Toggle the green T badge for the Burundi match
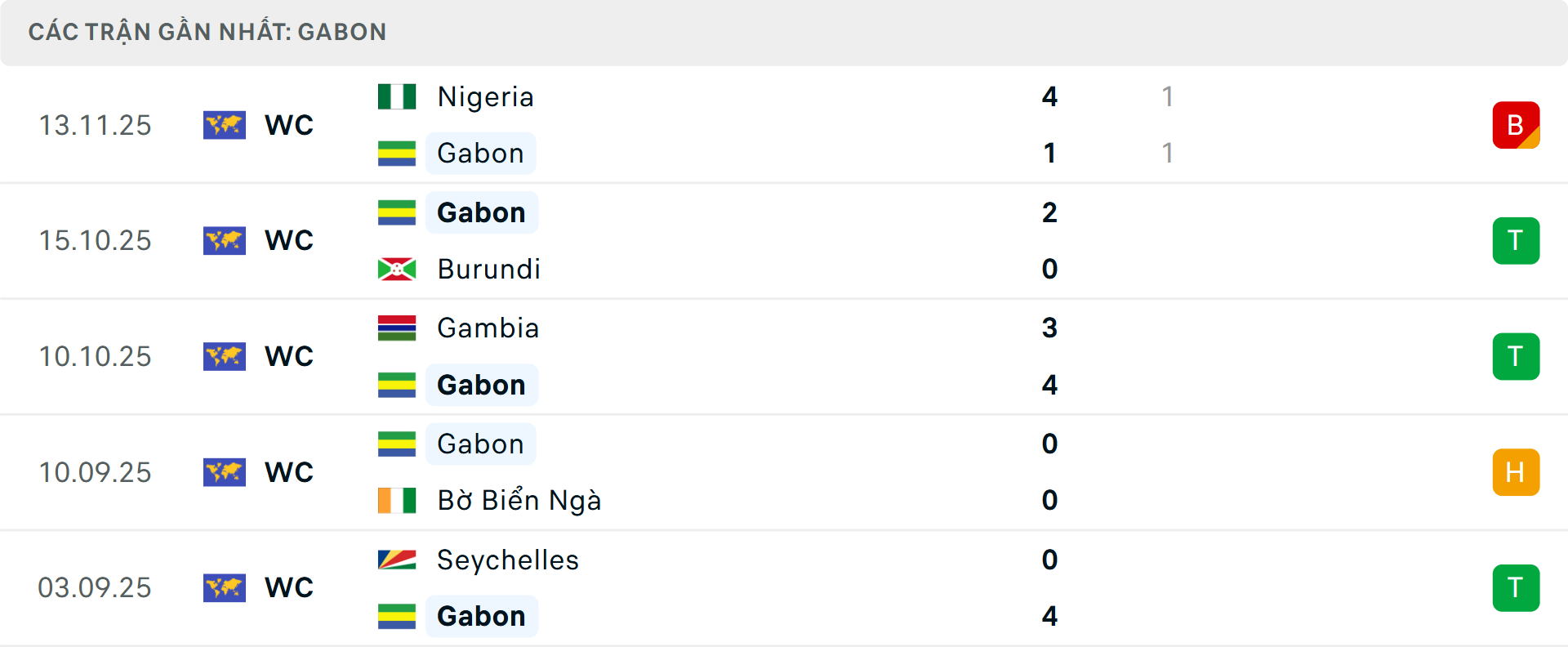The height and width of the screenshot is (647, 1568). click(1517, 240)
